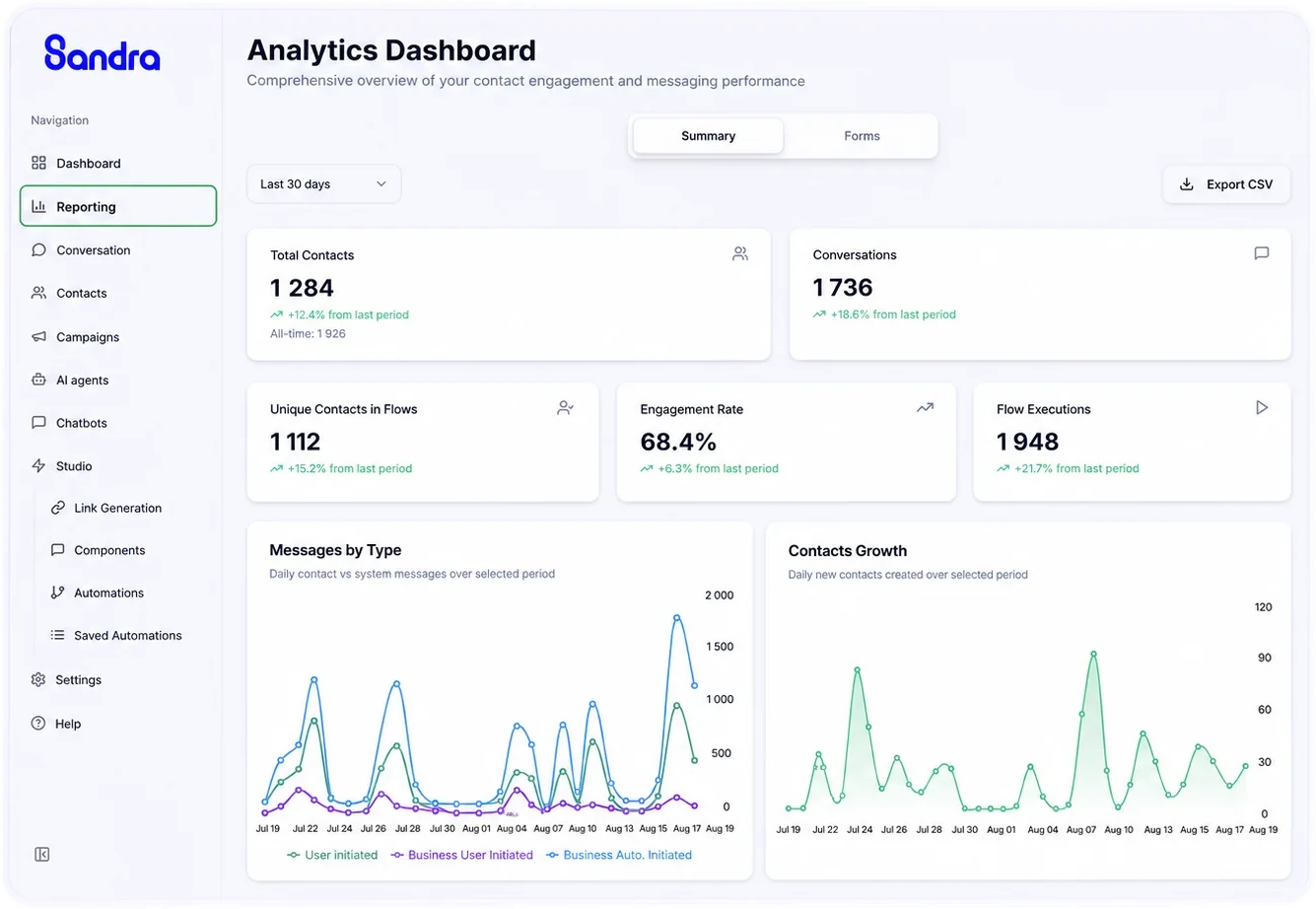This screenshot has width=1316, height=909.
Task: Click the Reporting bar chart icon
Action: 38,206
